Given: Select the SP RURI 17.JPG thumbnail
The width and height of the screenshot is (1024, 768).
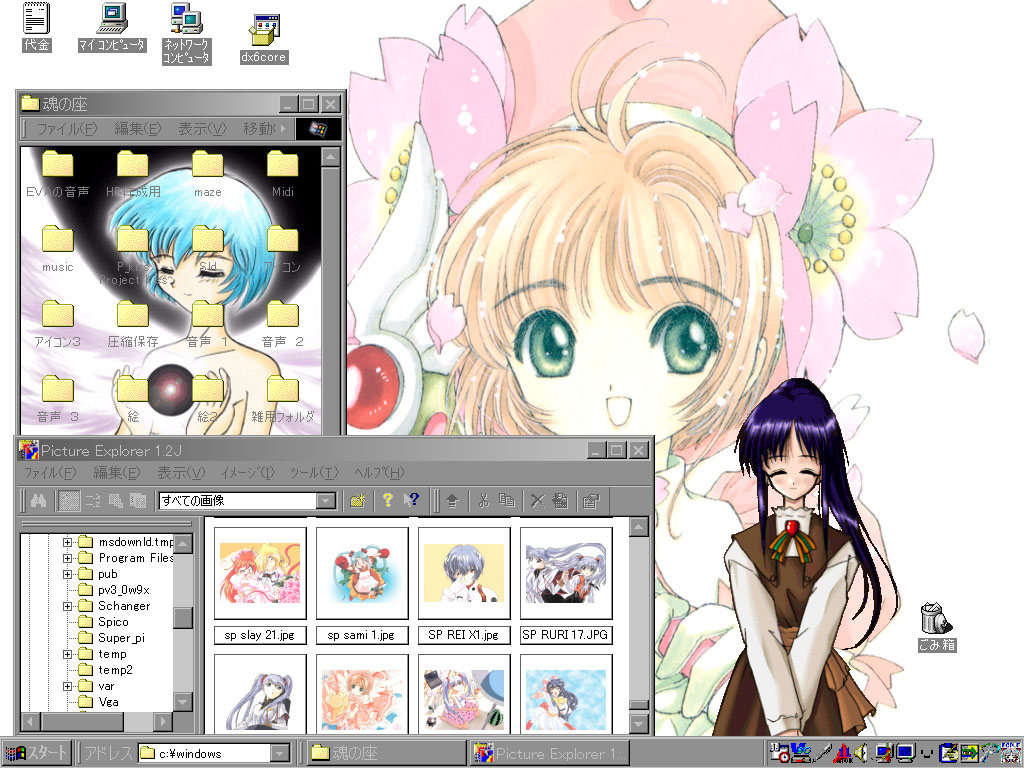Looking at the screenshot, I should [566, 573].
